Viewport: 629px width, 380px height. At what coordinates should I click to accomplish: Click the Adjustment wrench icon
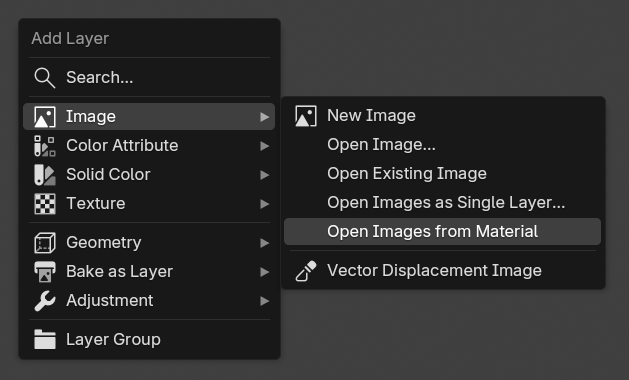click(45, 301)
